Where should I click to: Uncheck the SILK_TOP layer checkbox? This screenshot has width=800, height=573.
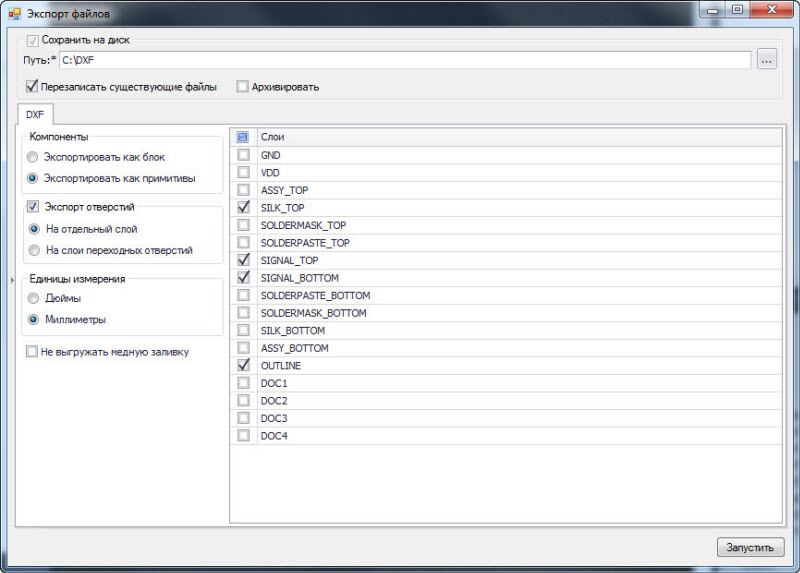(243, 207)
